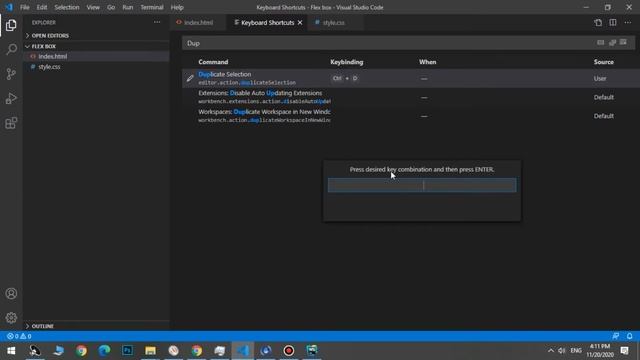Viewport: 640px width, 360px height.
Task: Click the User source cell
Action: pos(600,78)
